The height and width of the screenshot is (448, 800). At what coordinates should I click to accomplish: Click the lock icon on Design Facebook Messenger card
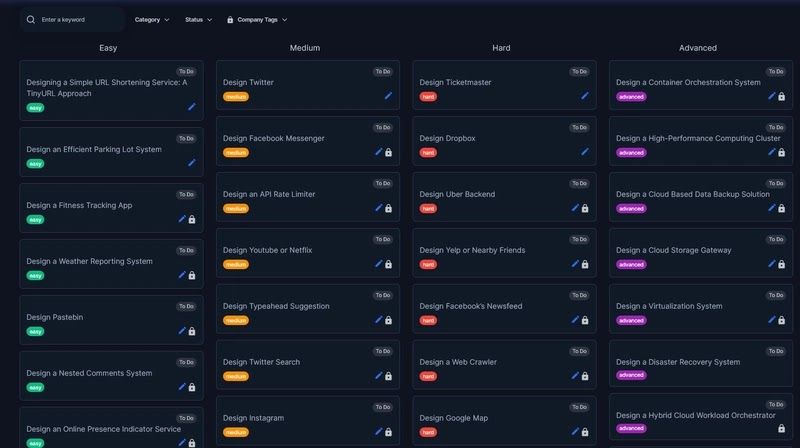pos(388,153)
